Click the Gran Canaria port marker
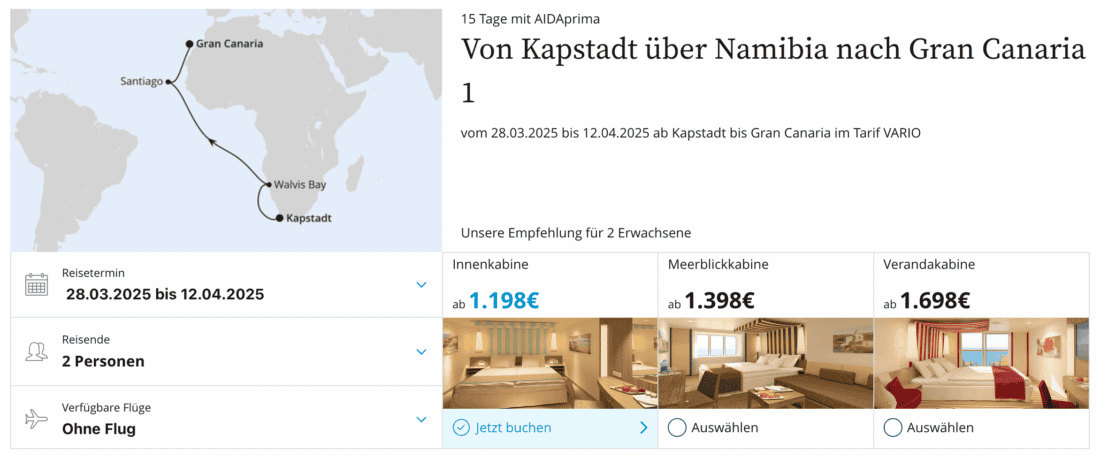Screen dimensions: 1100x458 pos(188,44)
